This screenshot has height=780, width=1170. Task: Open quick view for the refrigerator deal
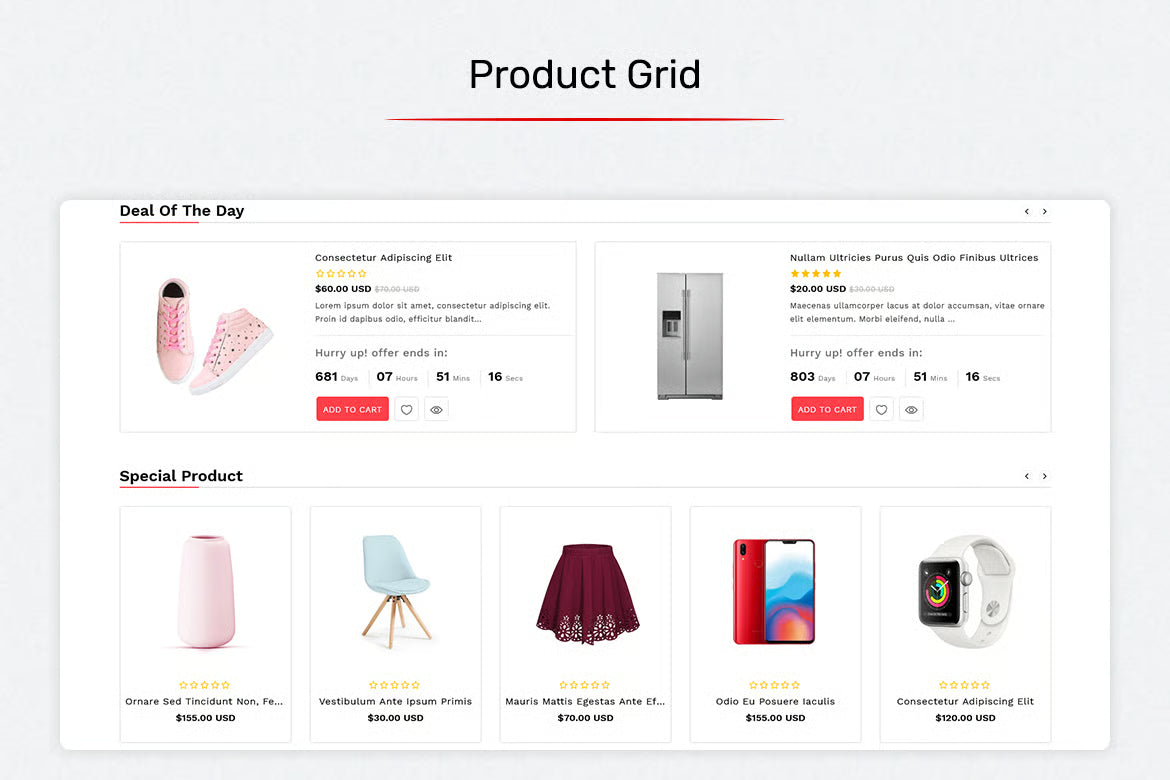(x=911, y=409)
